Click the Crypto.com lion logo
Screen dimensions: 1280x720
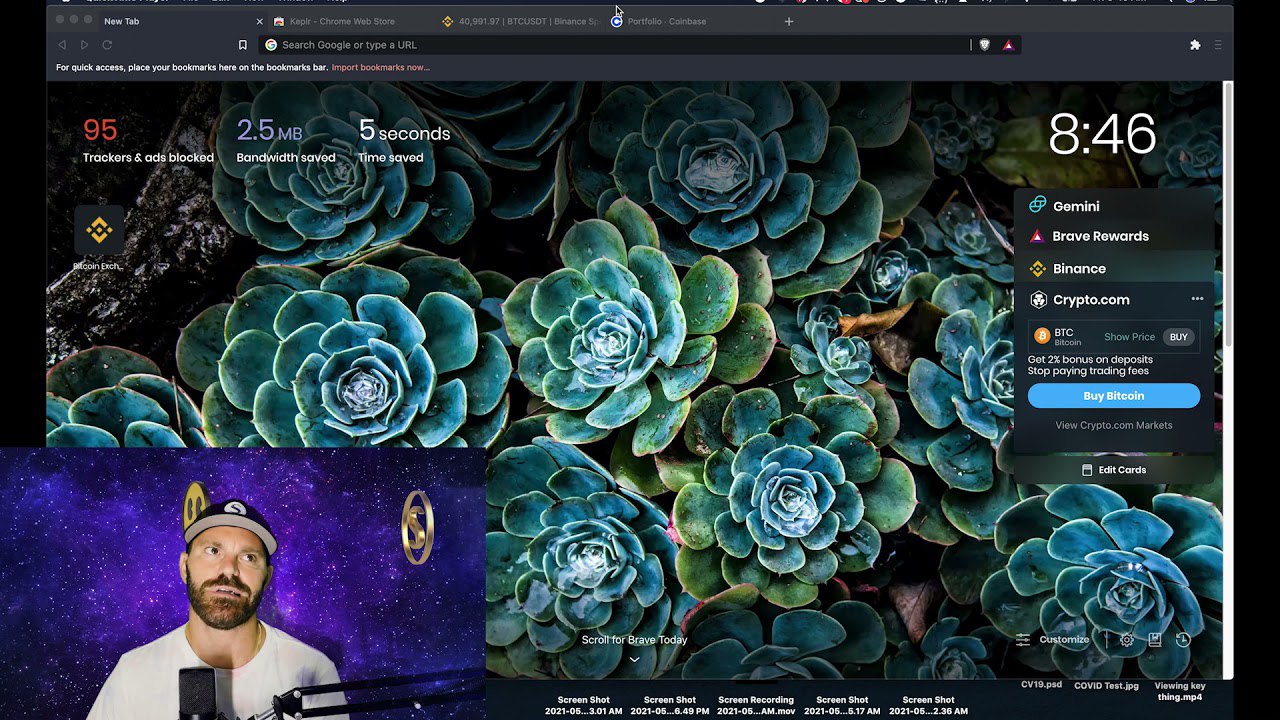[x=1038, y=299]
